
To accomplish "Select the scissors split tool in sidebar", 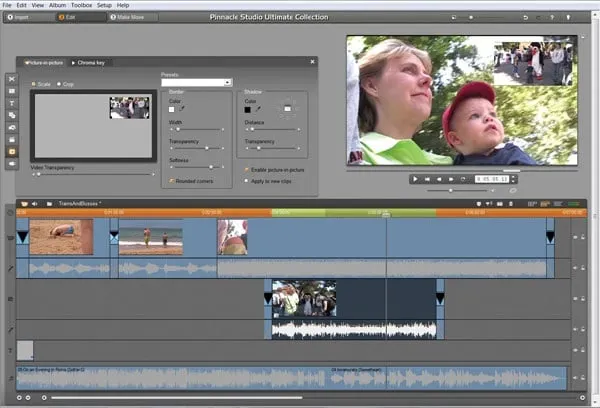I will 12,78.
